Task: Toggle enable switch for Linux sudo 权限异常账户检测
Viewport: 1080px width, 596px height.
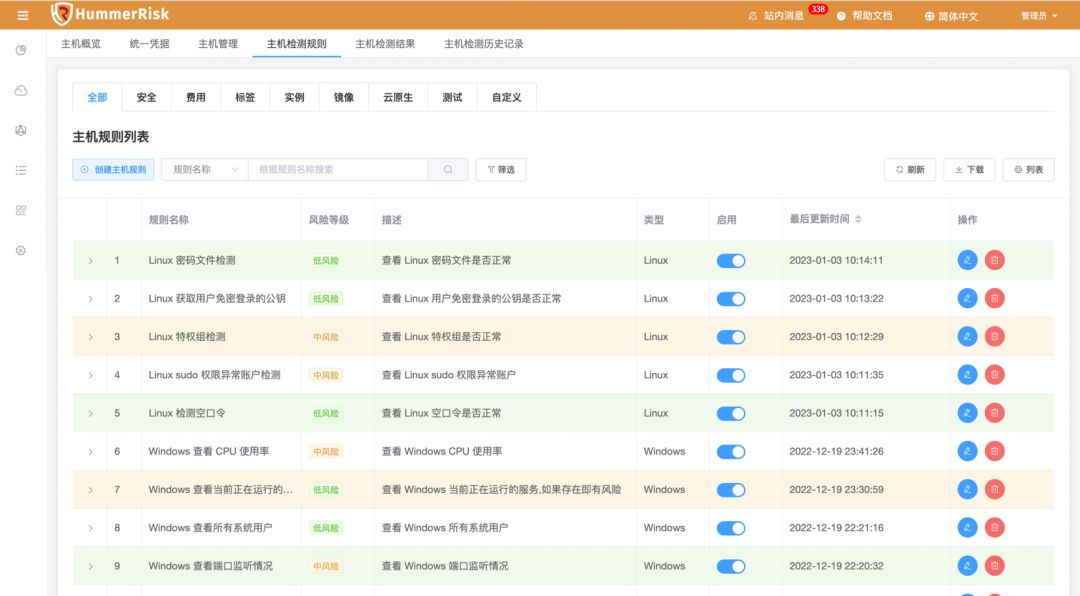Action: 731,376
